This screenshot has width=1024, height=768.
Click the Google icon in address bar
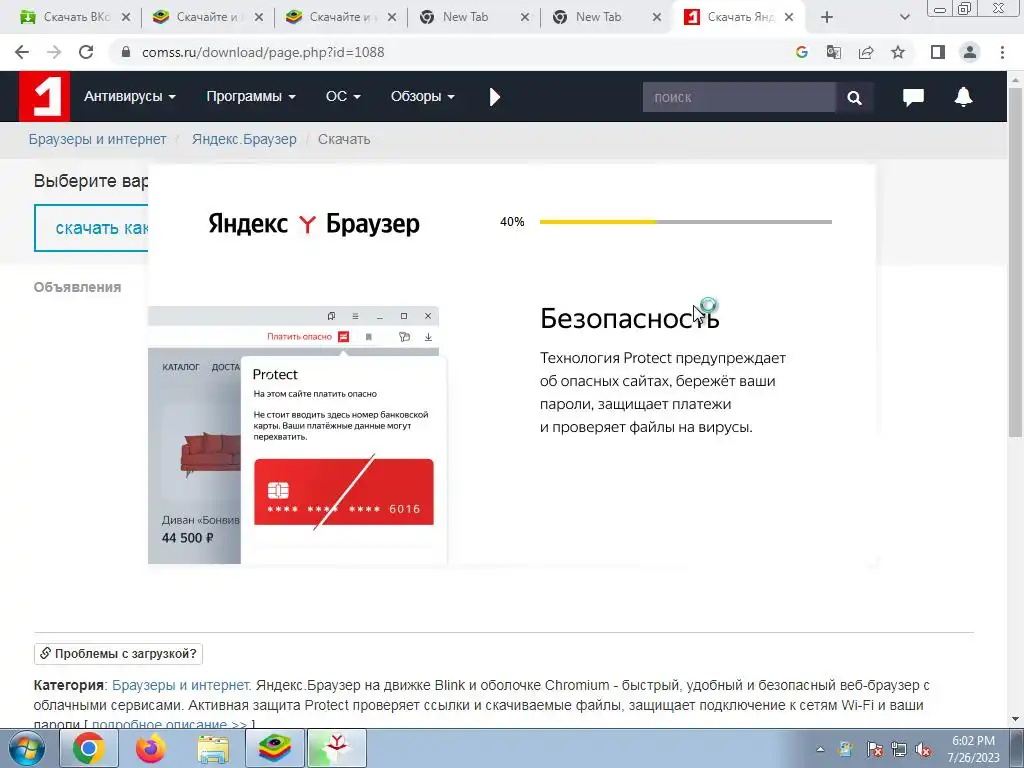tap(801, 52)
